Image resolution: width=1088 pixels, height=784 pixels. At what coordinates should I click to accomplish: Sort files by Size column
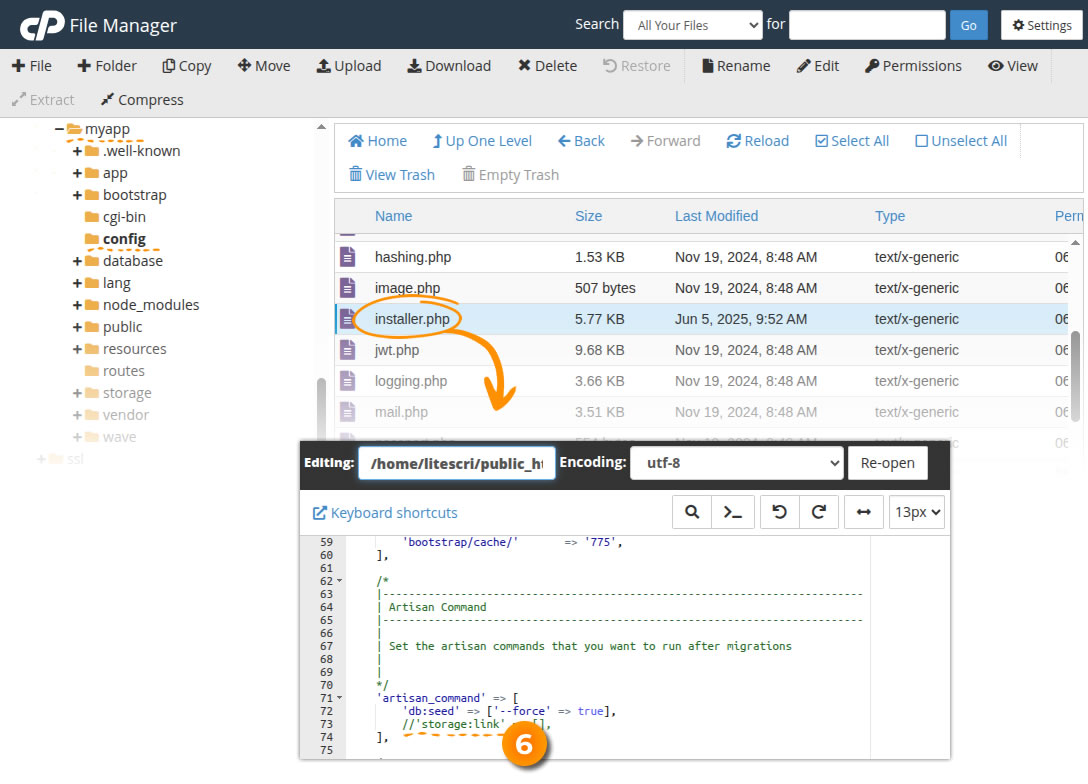588,216
